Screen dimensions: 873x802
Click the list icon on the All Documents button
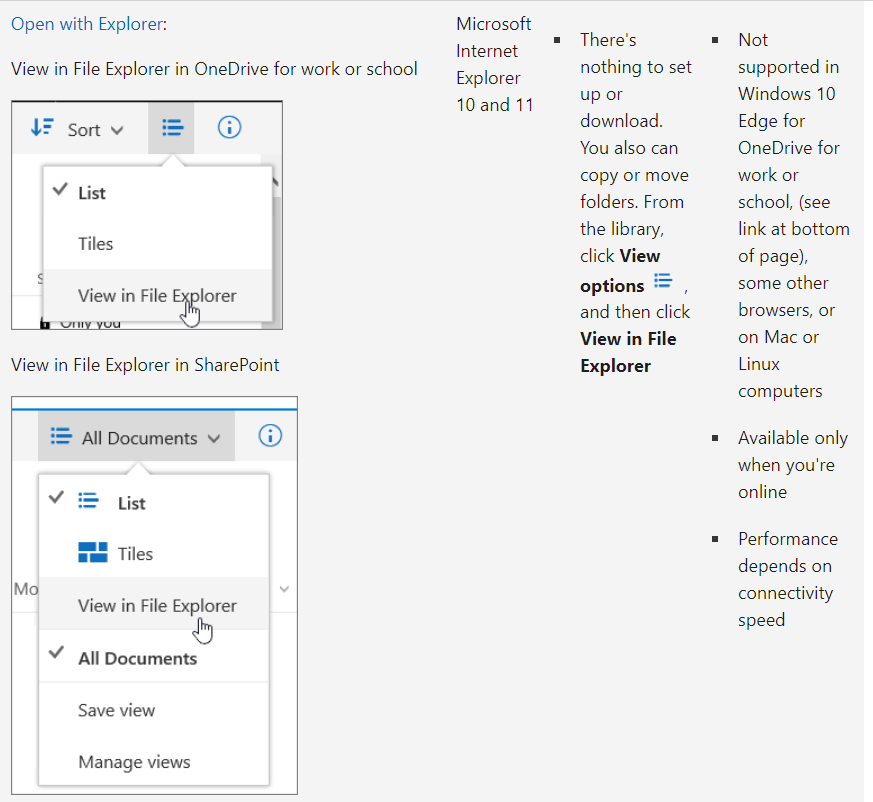click(60, 436)
